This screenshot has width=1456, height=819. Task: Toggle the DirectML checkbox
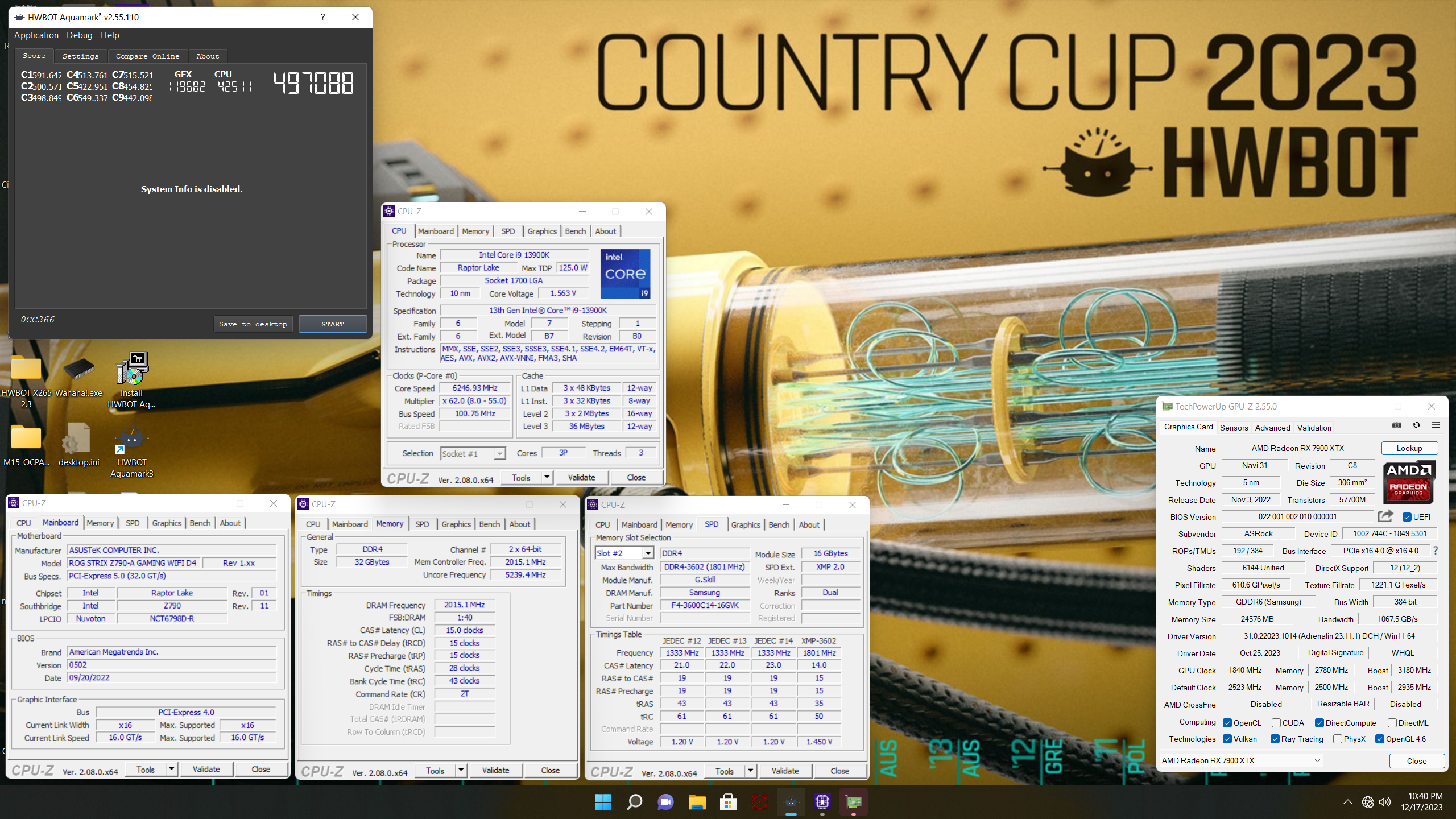(x=1392, y=723)
